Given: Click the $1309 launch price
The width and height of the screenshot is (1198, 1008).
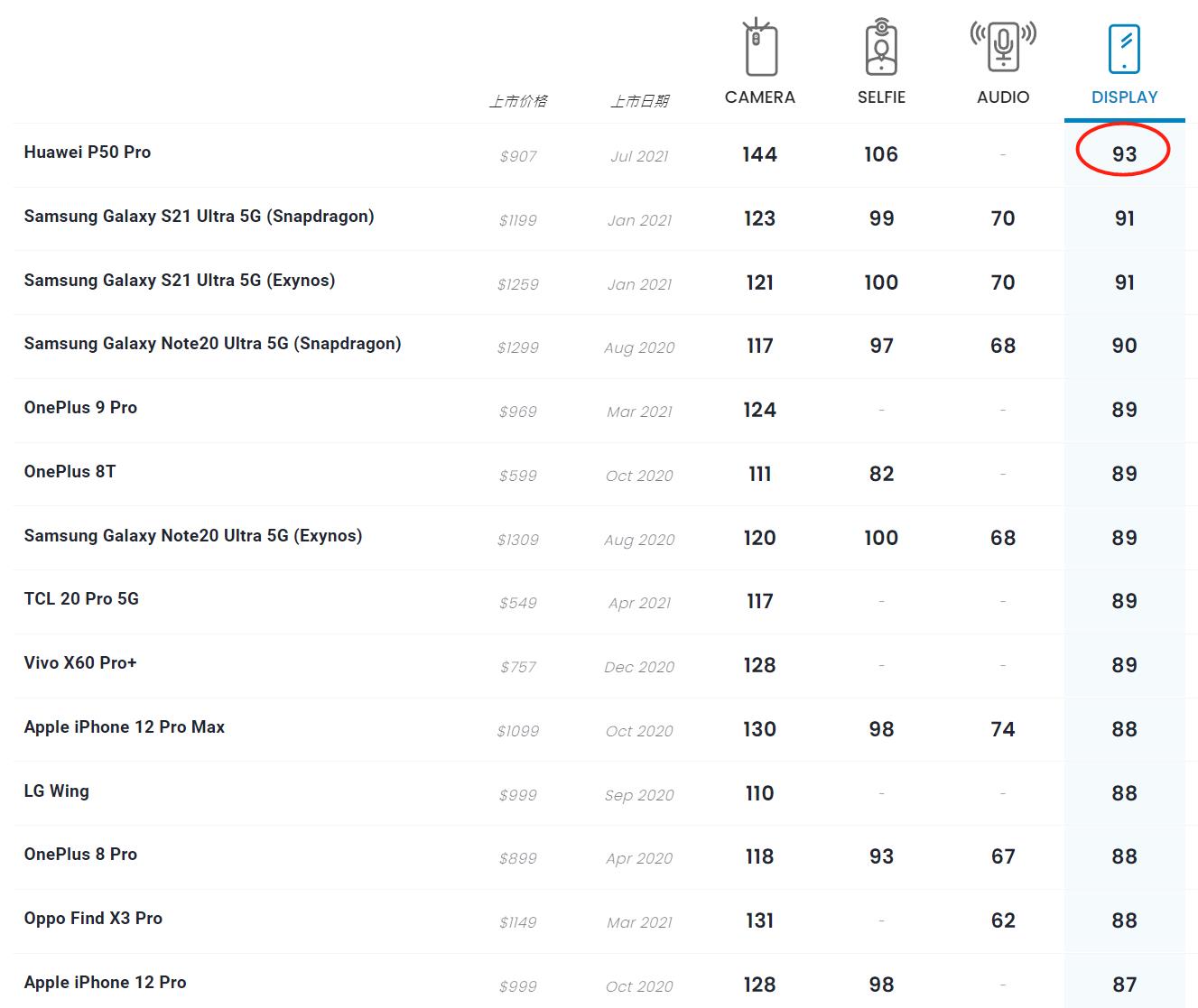Looking at the screenshot, I should pos(518,540).
